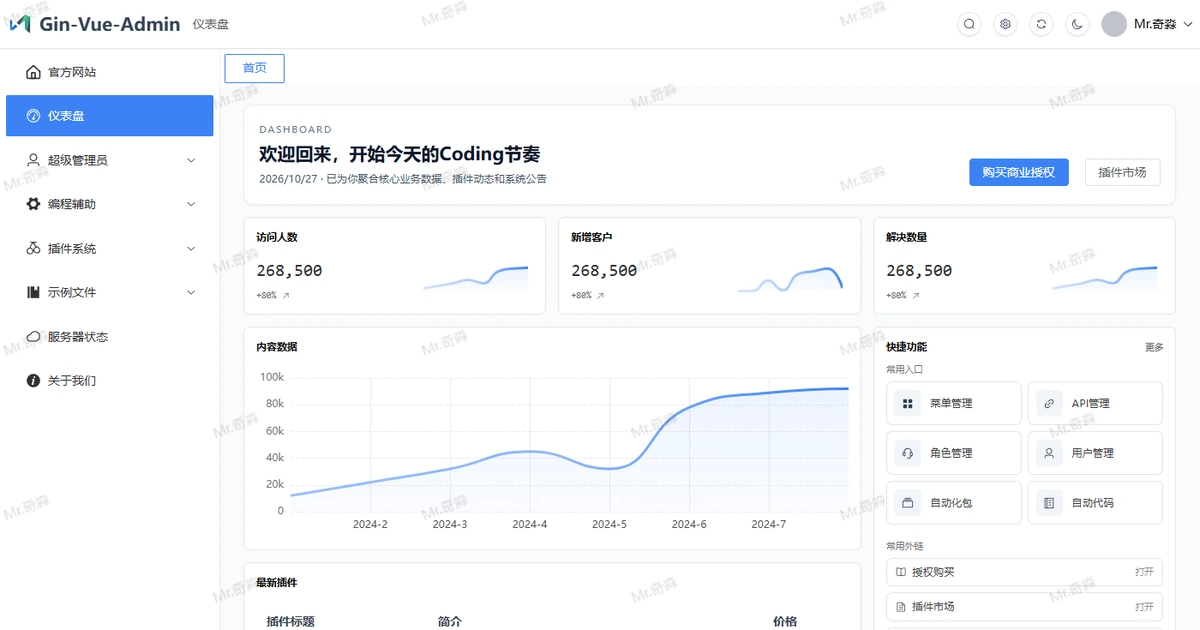Click the Gin-Vue-Admin title text
1200x630 pixels.
click(x=110, y=24)
